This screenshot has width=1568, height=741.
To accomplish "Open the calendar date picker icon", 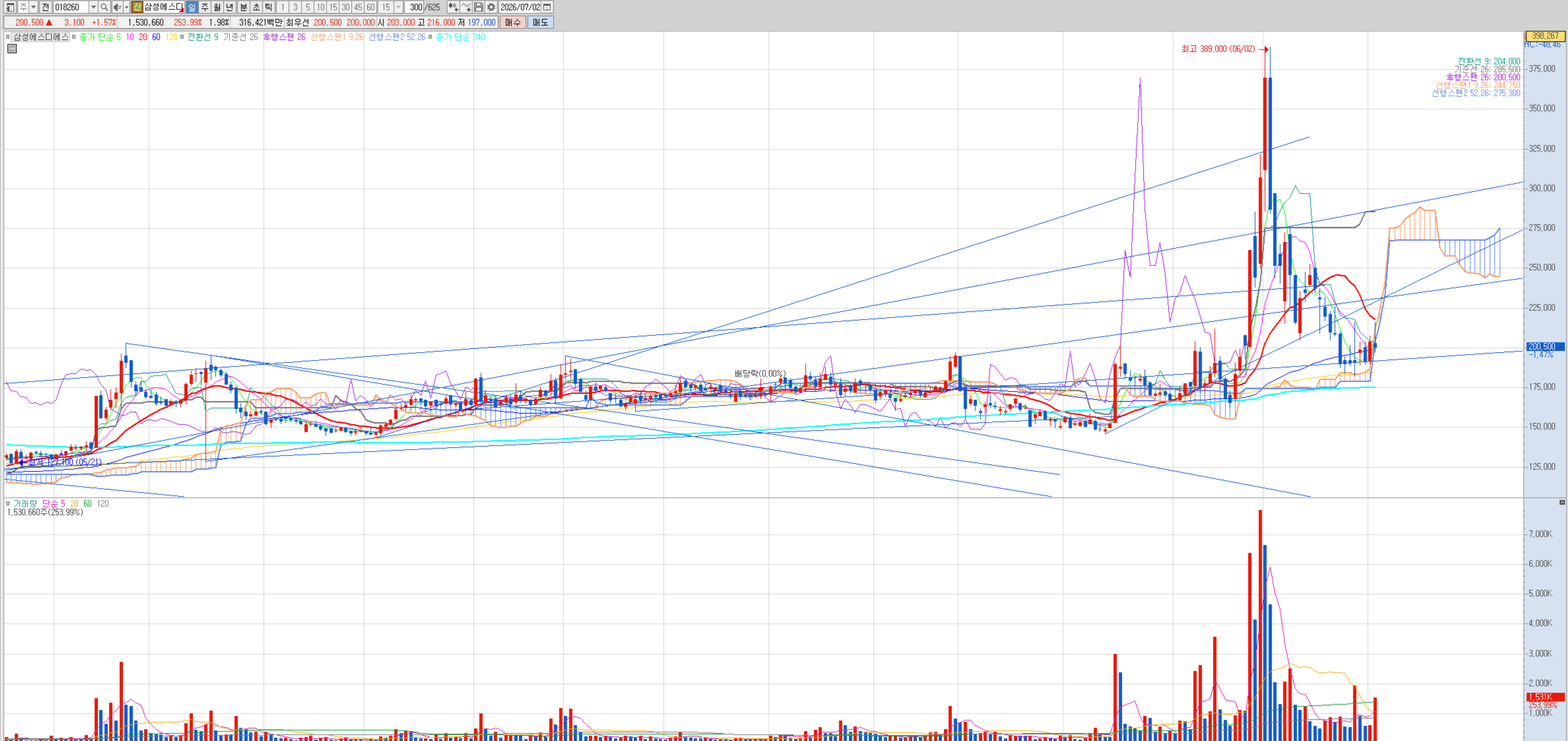I will tap(547, 7).
